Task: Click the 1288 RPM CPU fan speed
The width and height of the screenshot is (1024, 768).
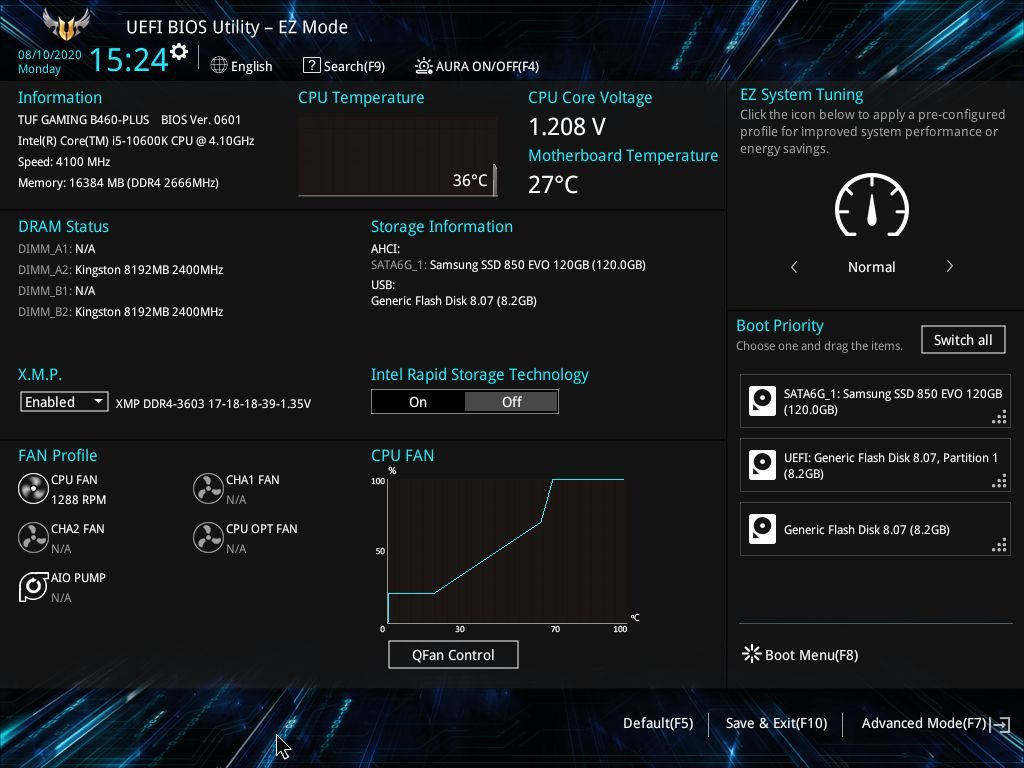Action: click(78, 500)
